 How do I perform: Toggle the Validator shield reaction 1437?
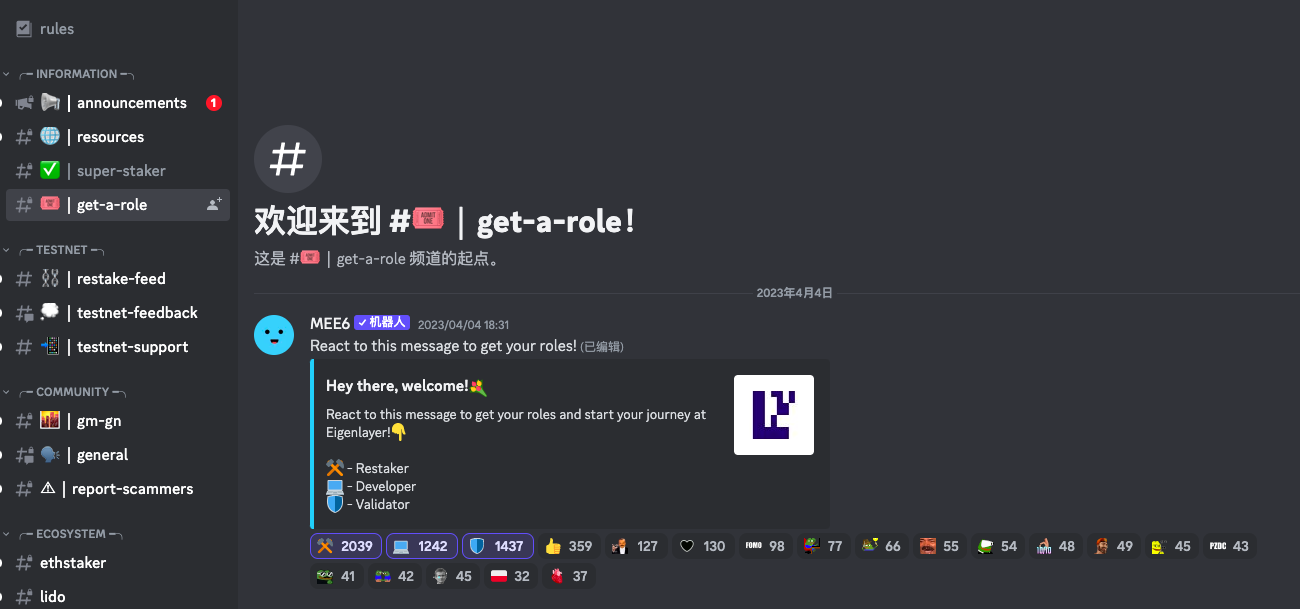coord(498,546)
